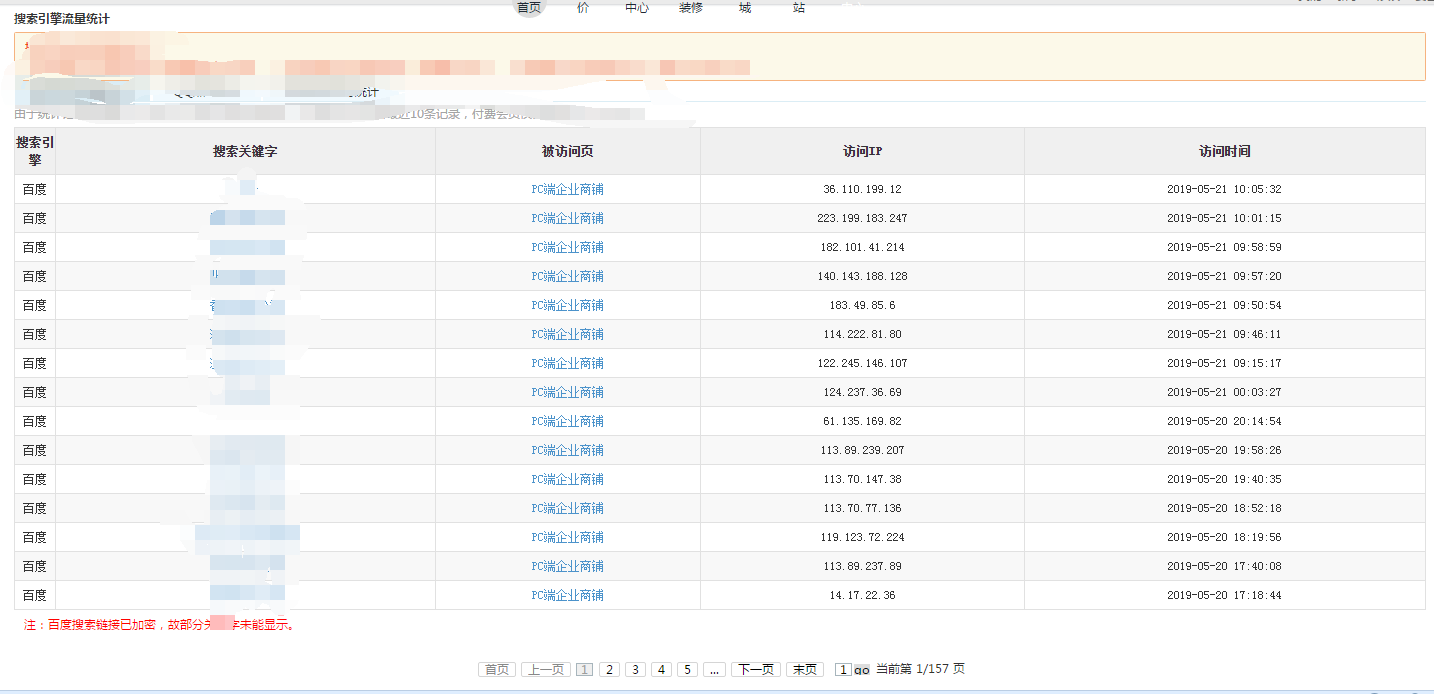This screenshot has height=694, width=1434.
Task: Open PC端企业商铺 link for IP 36.110.199.12
Action: (x=567, y=189)
